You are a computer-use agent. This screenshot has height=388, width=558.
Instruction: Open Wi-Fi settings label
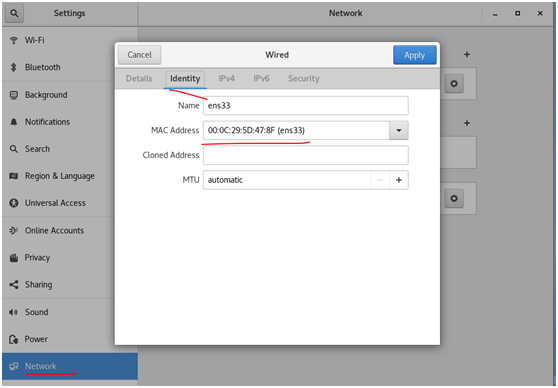(x=35, y=40)
